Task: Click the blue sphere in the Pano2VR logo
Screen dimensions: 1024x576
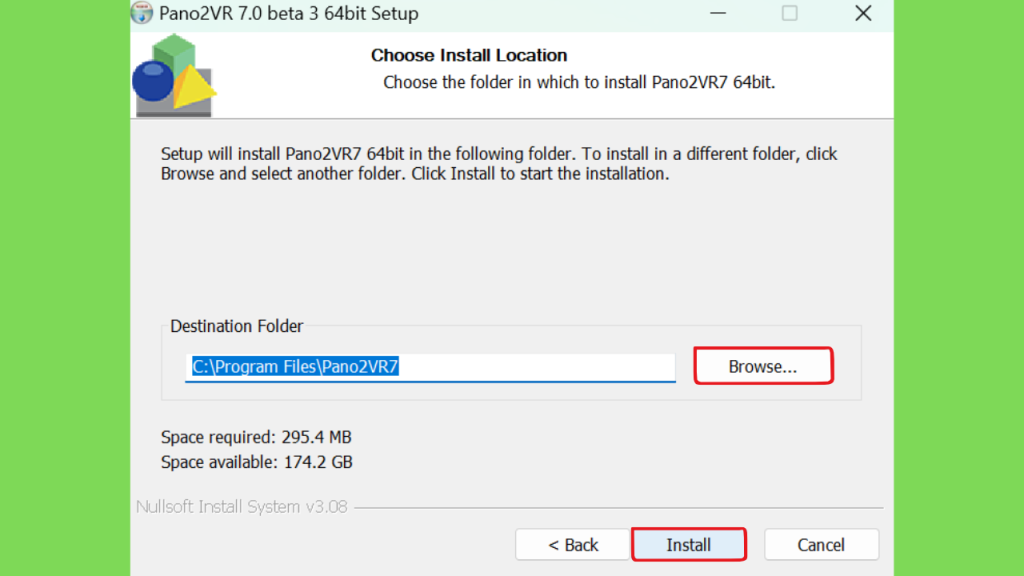Action: click(x=153, y=81)
